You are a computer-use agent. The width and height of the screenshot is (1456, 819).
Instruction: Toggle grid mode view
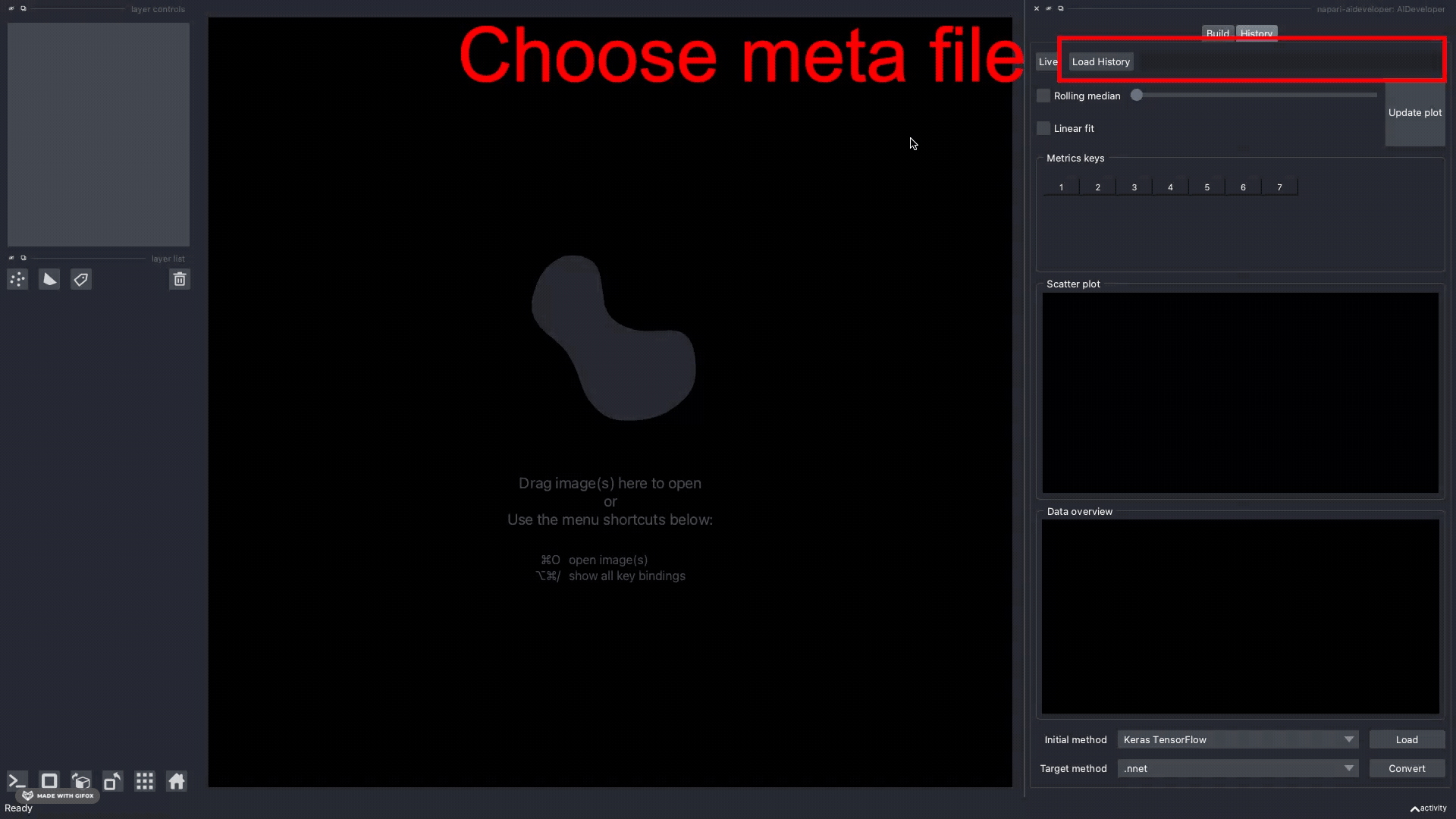click(145, 781)
